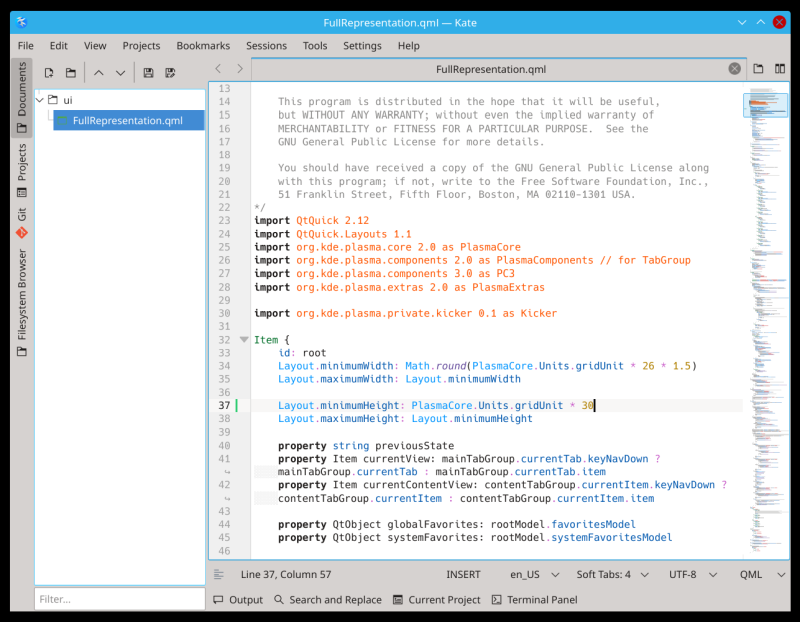
Task: Open the UTF-8 encoding dropdown
Action: [689, 575]
